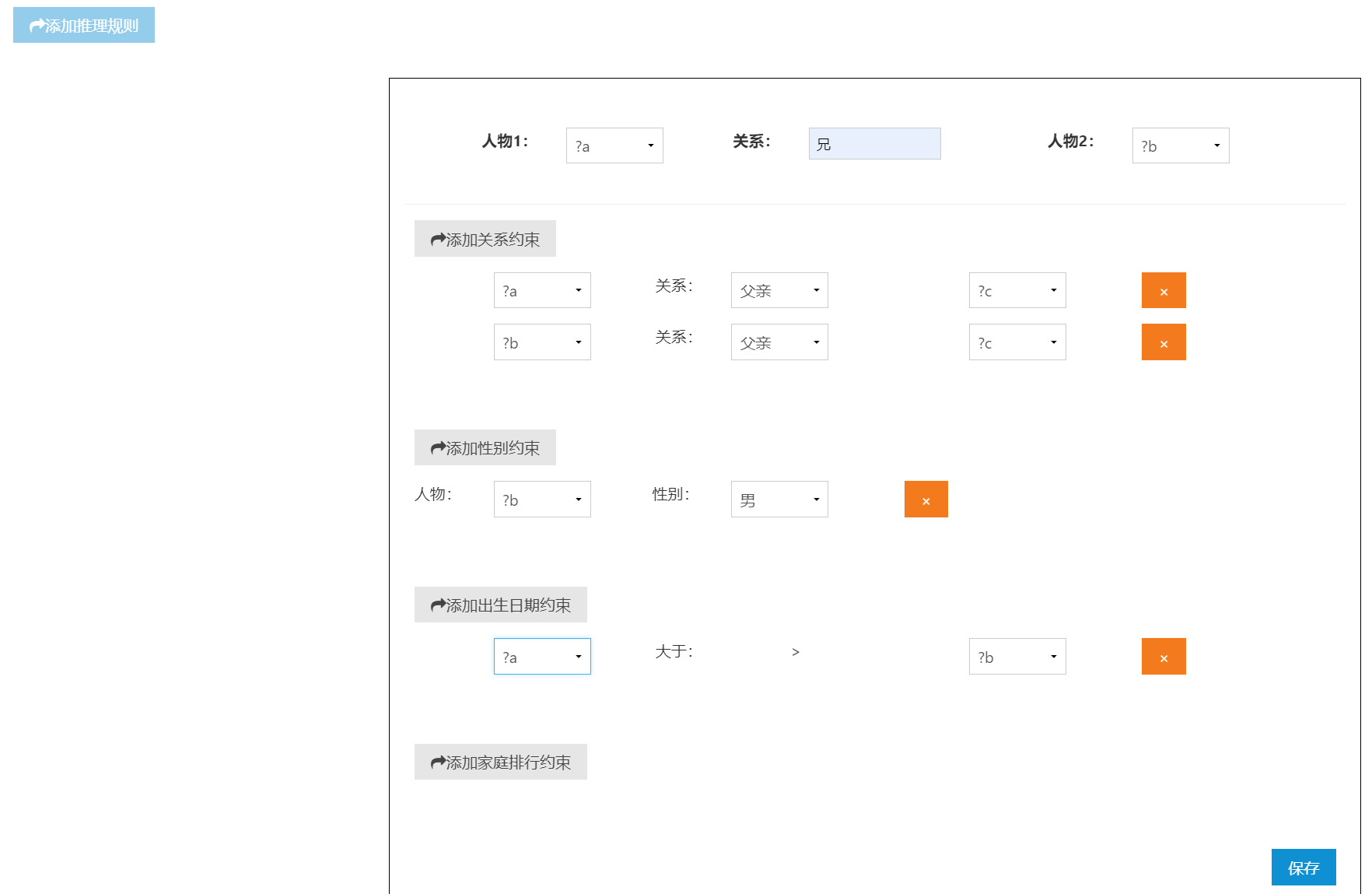Open the ?a dropdown in first relation constraint
This screenshot has width=1372, height=894.
pyautogui.click(x=542, y=290)
